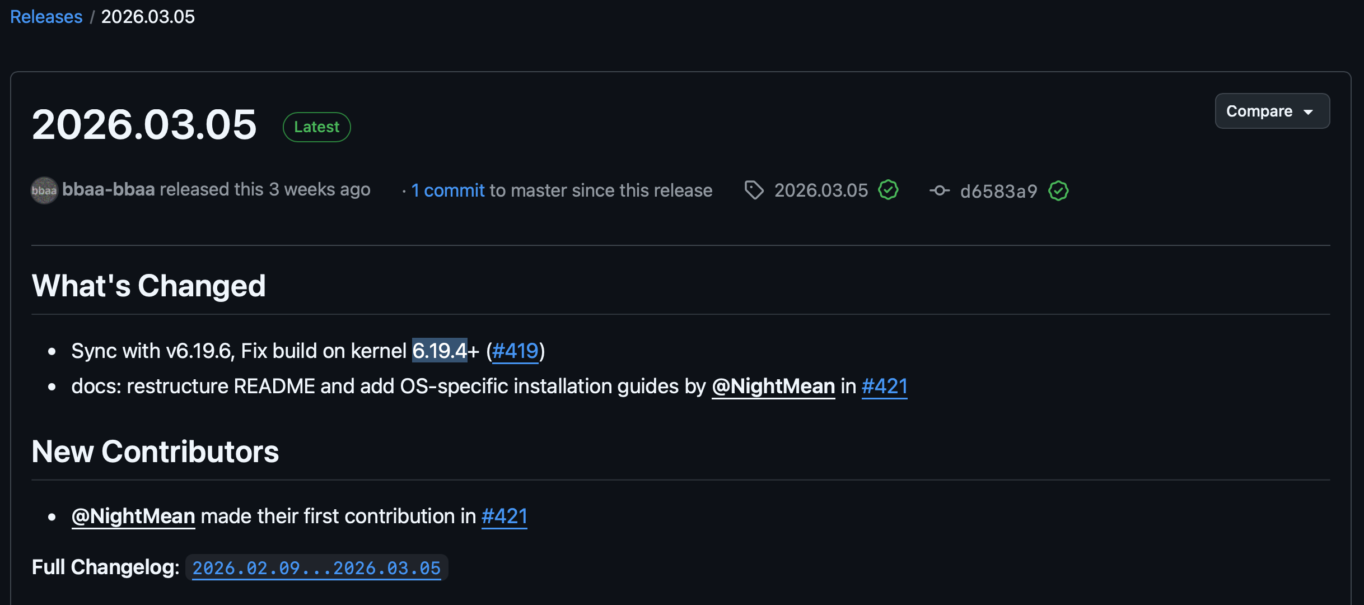Image resolution: width=1364 pixels, height=605 pixels.
Task: Open #421 link under New Contributors
Action: point(504,516)
